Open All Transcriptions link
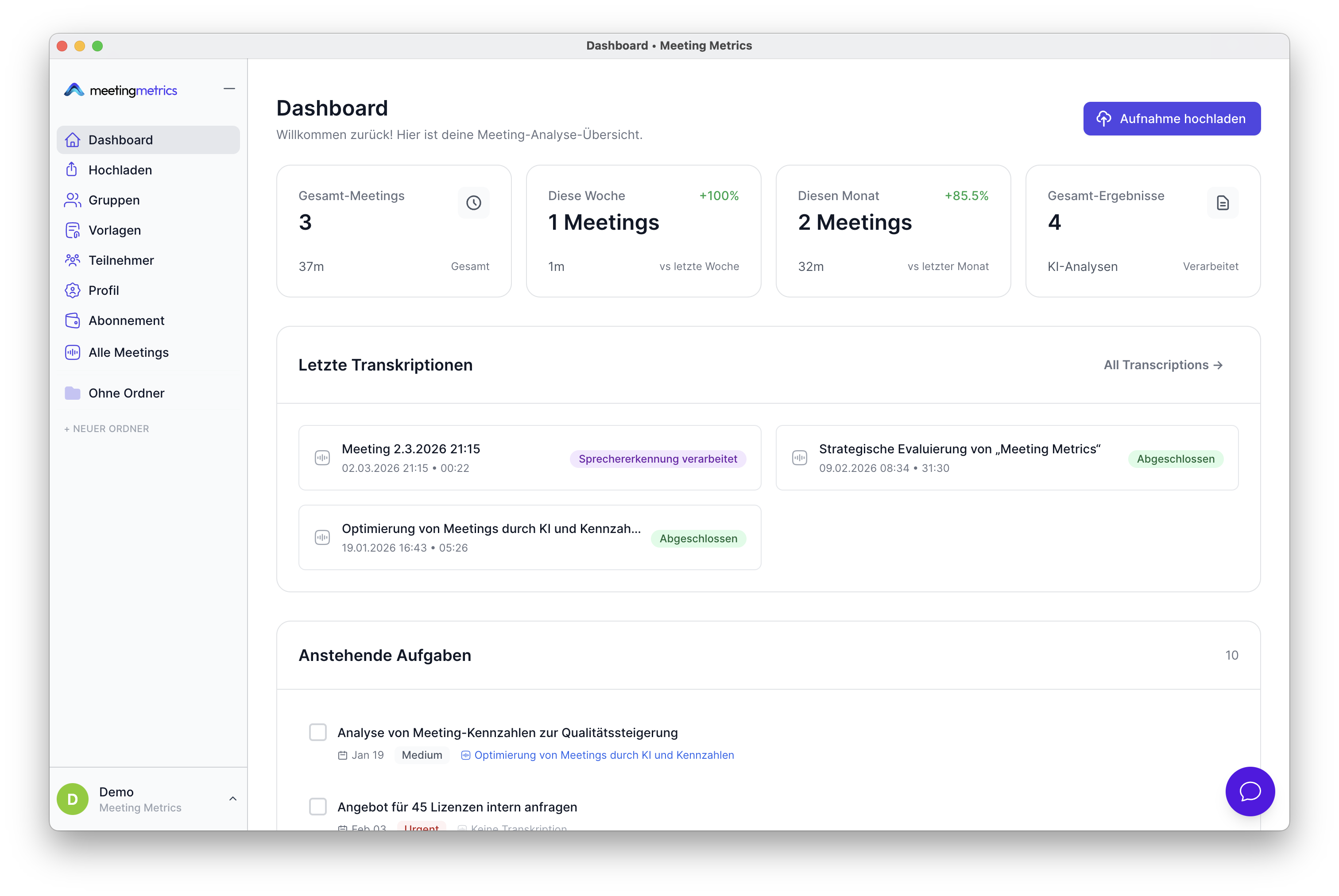1339x896 pixels. coord(1162,365)
